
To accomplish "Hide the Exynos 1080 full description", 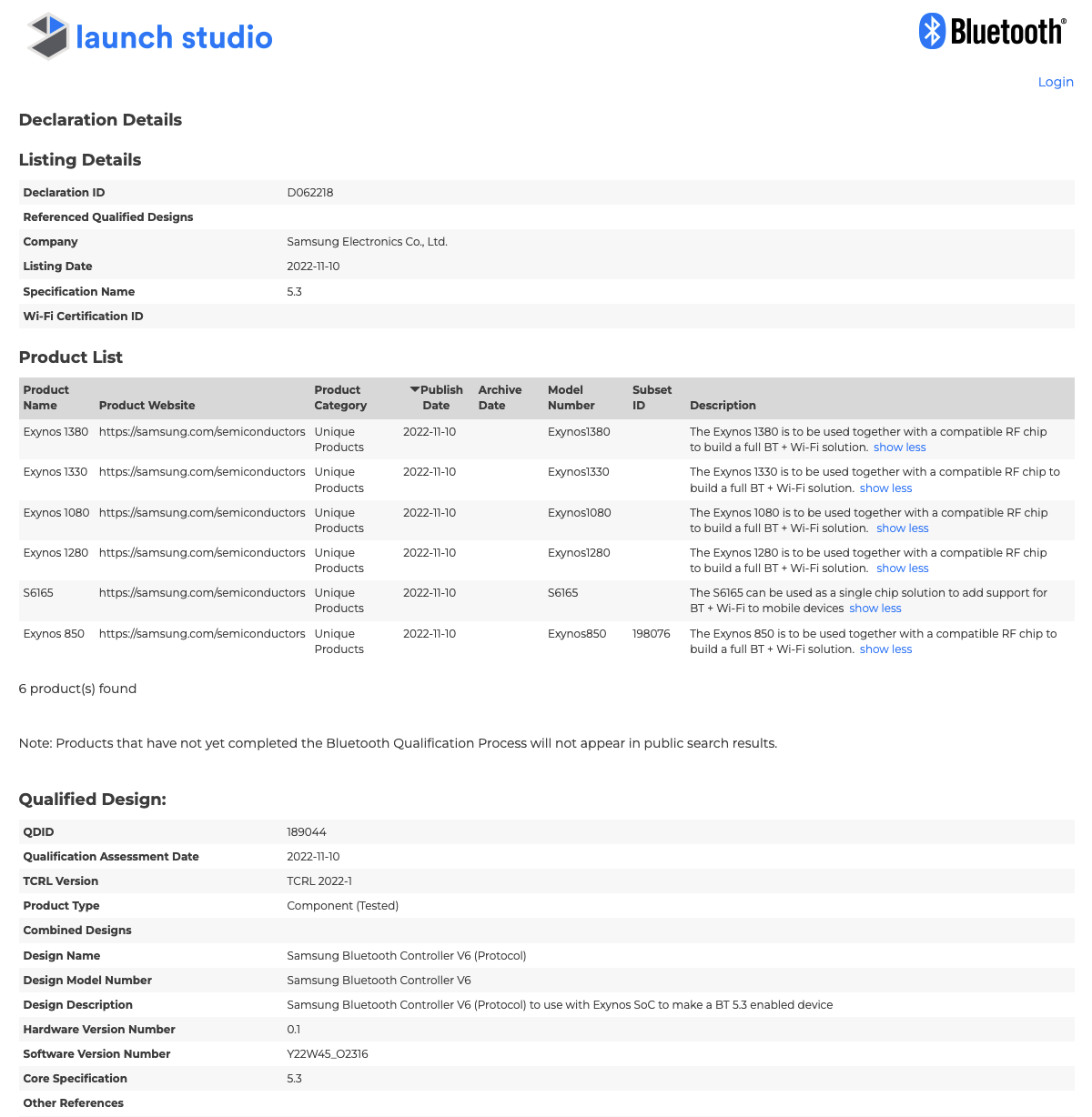I will coord(902,528).
